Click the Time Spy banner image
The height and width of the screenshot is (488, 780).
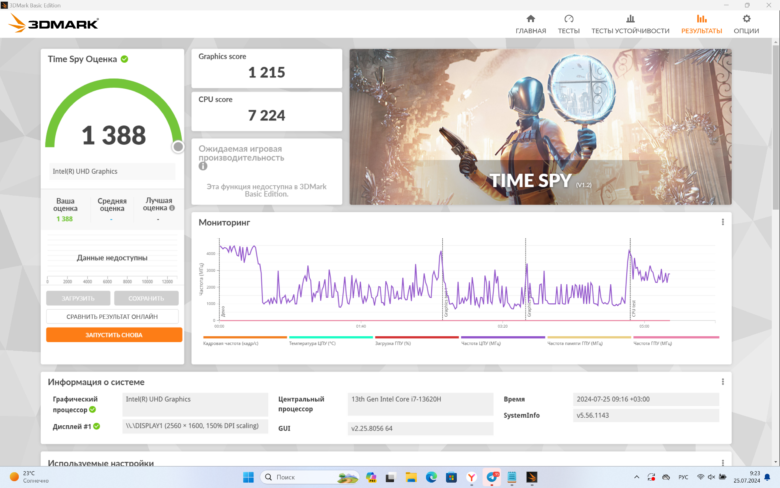[540, 126]
